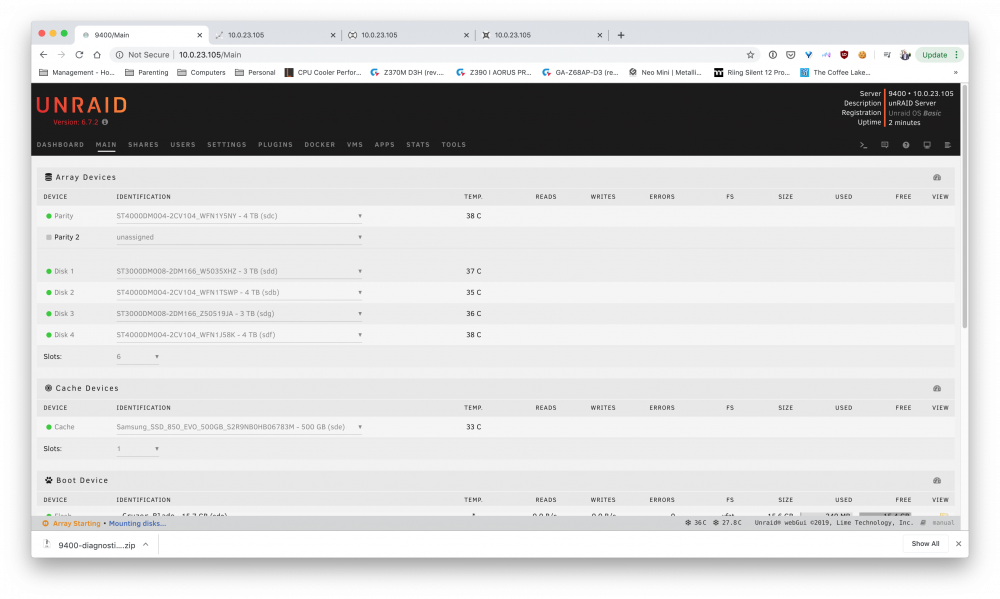Click the page vertical scrollbar
The image size is (1000, 599).
click(x=964, y=206)
